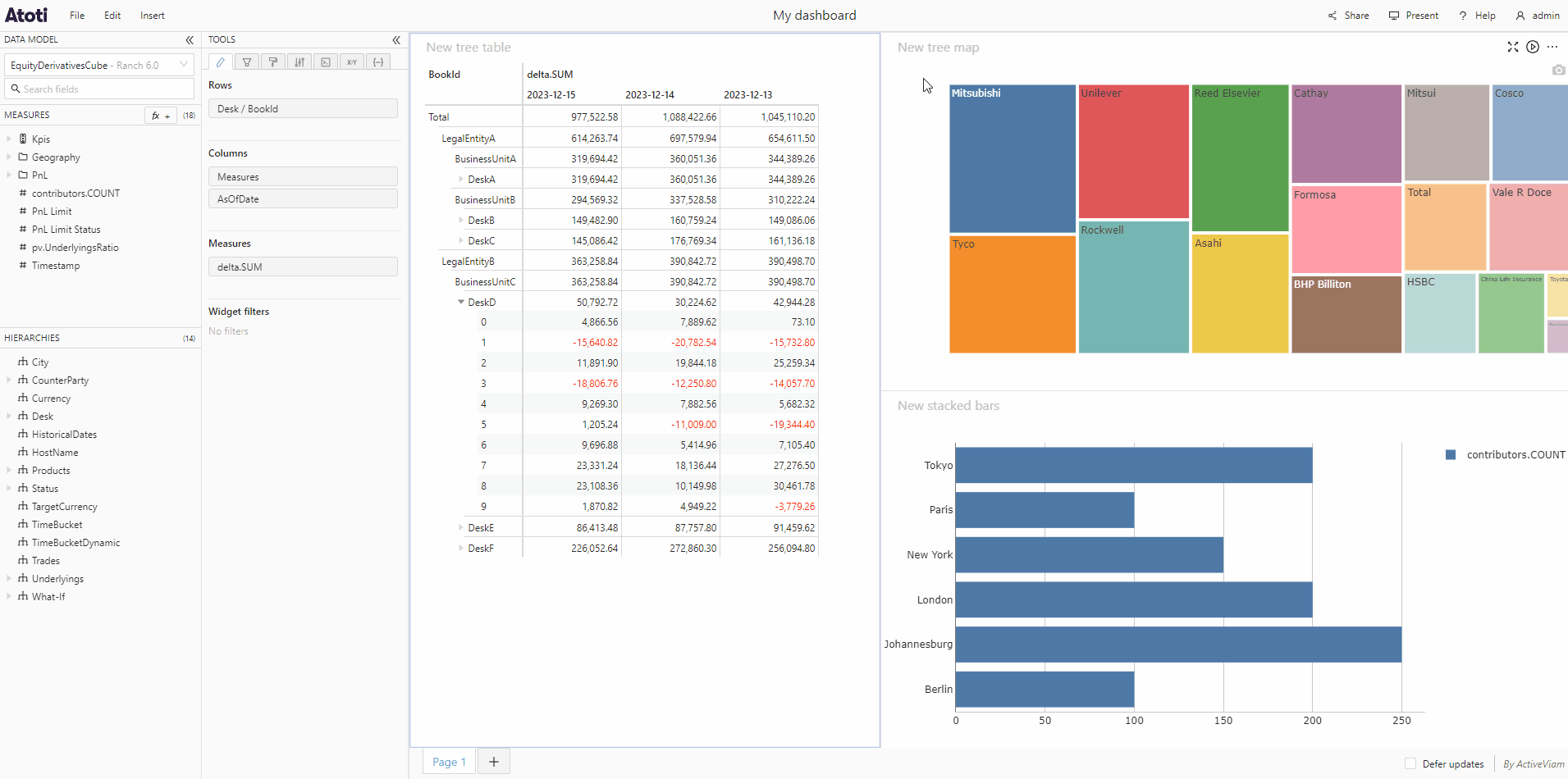Image resolution: width=1568 pixels, height=779 pixels.
Task: Click the LegalEntityB row label
Action: pos(468,261)
